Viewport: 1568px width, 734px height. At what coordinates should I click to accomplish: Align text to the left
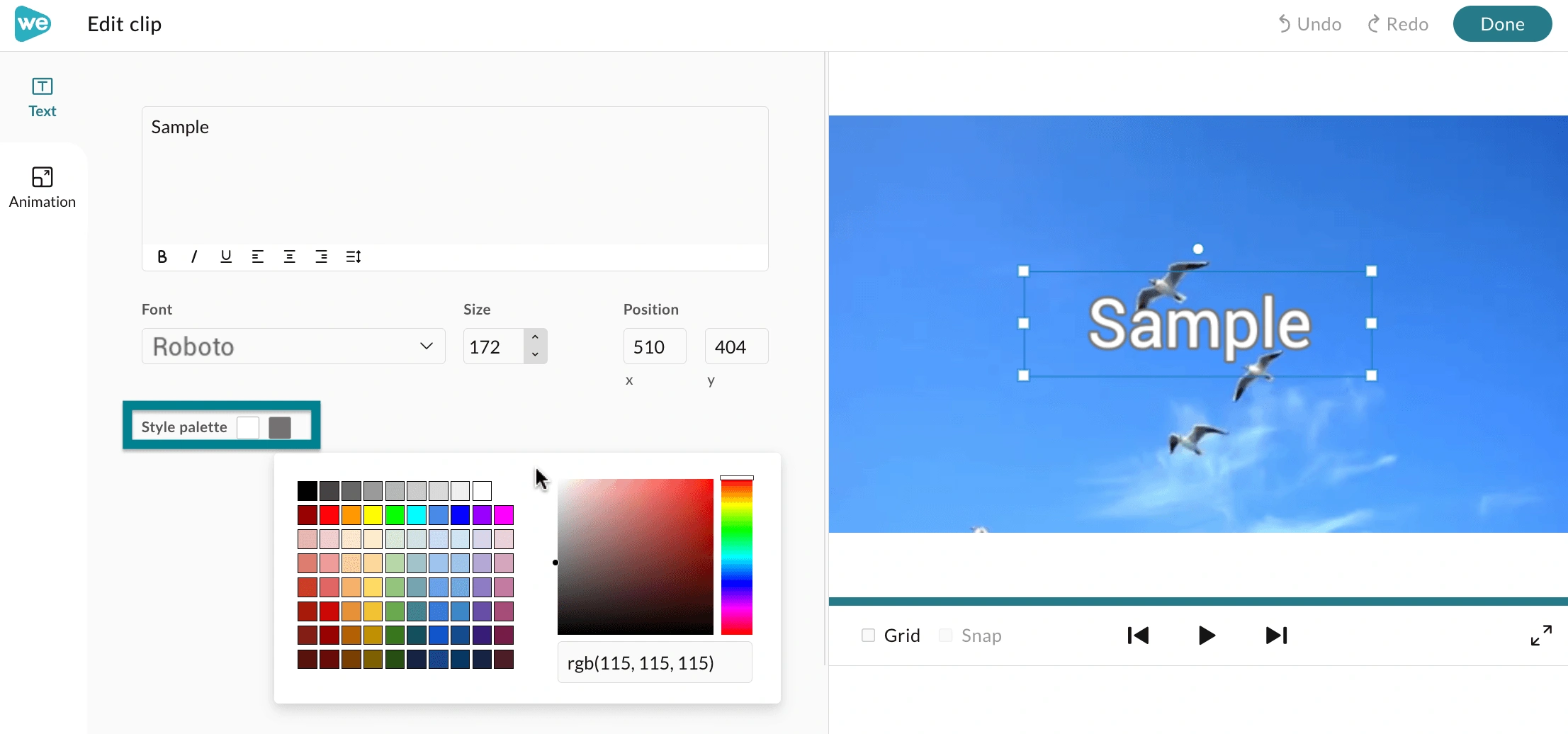coord(258,256)
